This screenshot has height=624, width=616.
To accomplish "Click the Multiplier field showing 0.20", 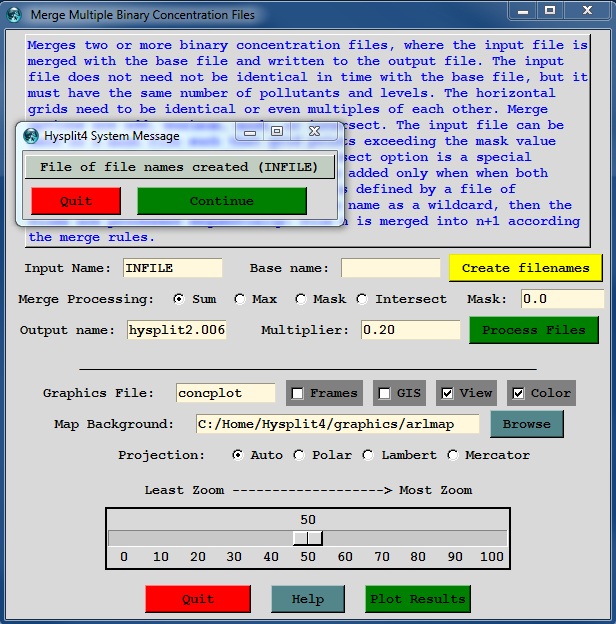I will click(410, 330).
